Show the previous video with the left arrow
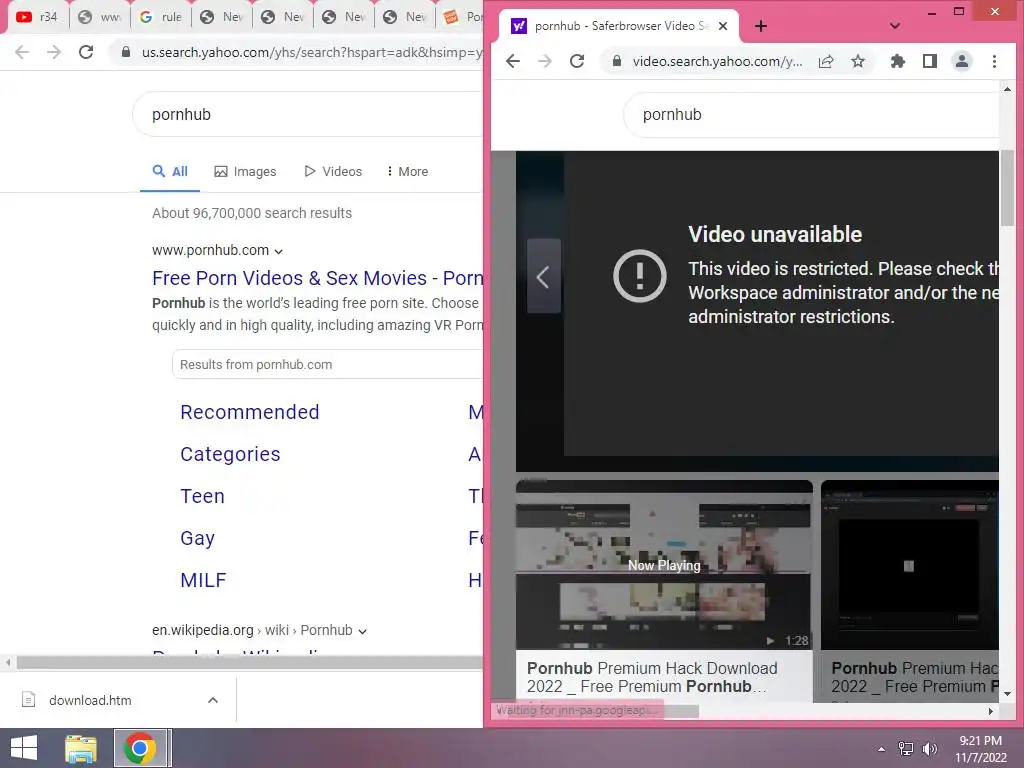Screen dimensions: 1024x768 pos(543,276)
